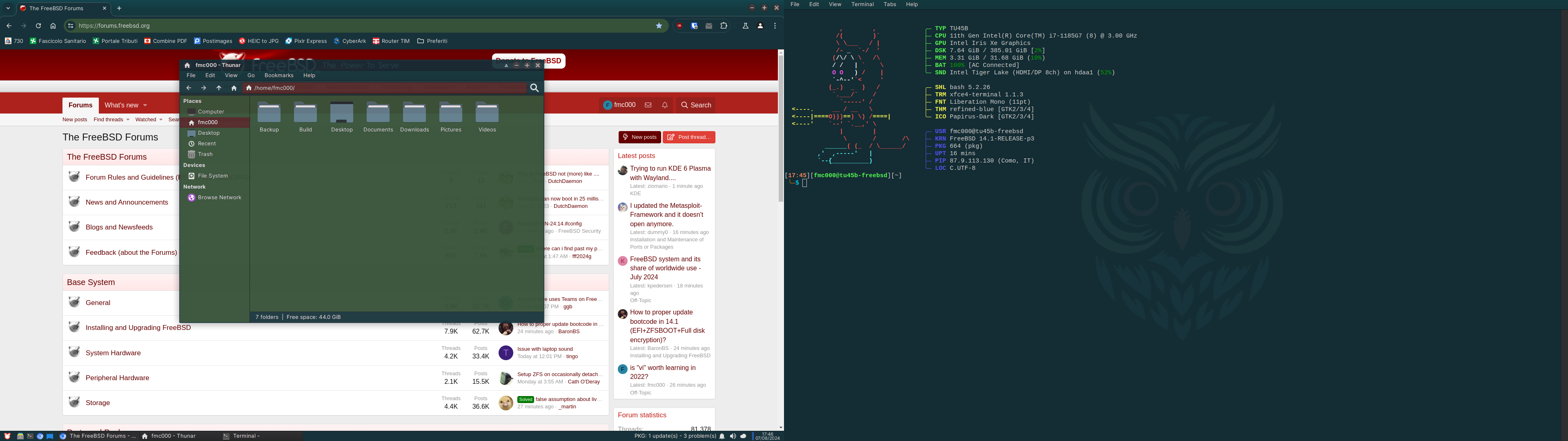Image resolution: width=1568 pixels, height=441 pixels.
Task: Expand the Watched dropdown
Action: [x=161, y=119]
